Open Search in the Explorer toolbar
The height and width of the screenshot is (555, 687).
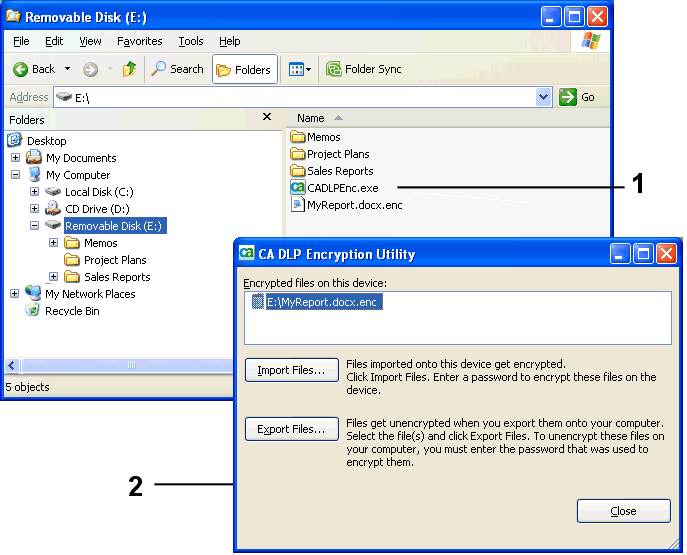click(177, 69)
